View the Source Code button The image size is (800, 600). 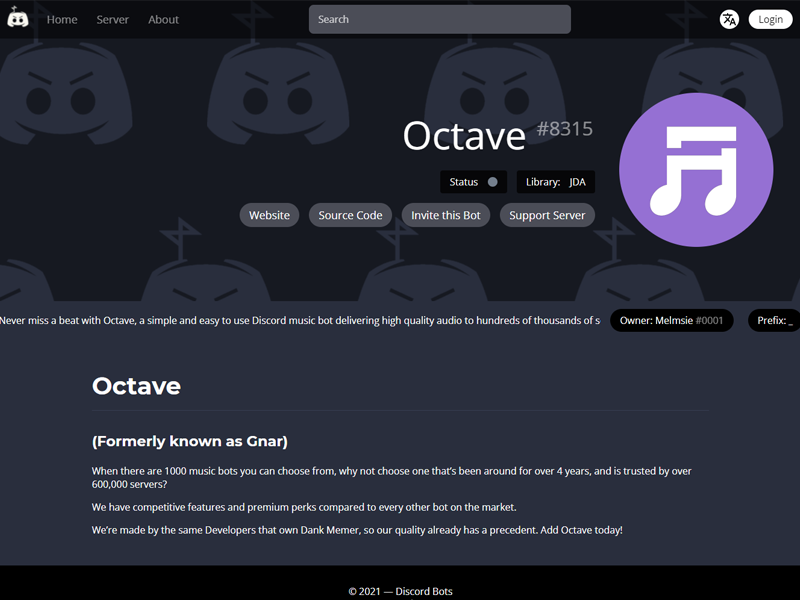pos(351,215)
